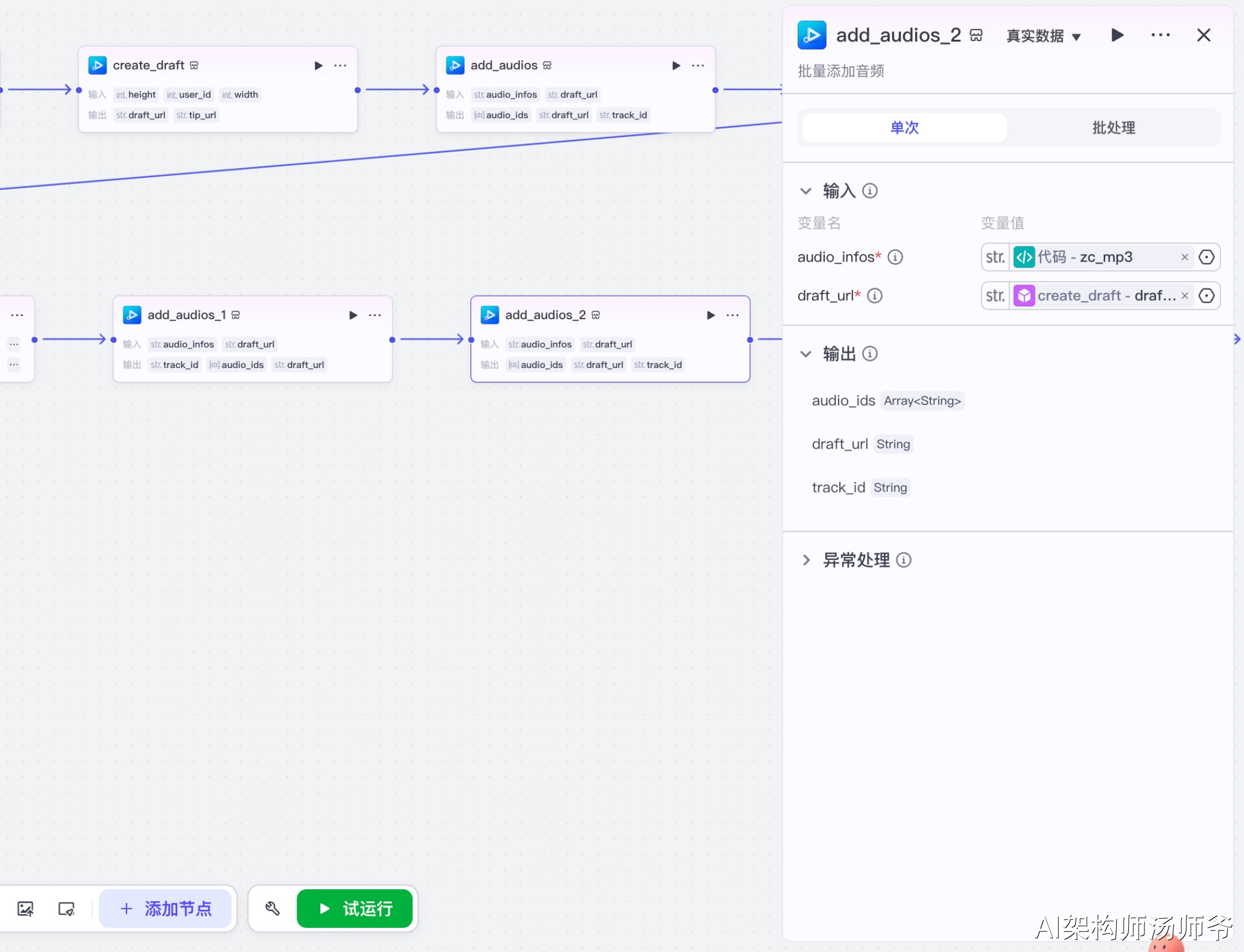Run the create_draft node play icon
Screen dimensions: 1244x952
pos(318,66)
